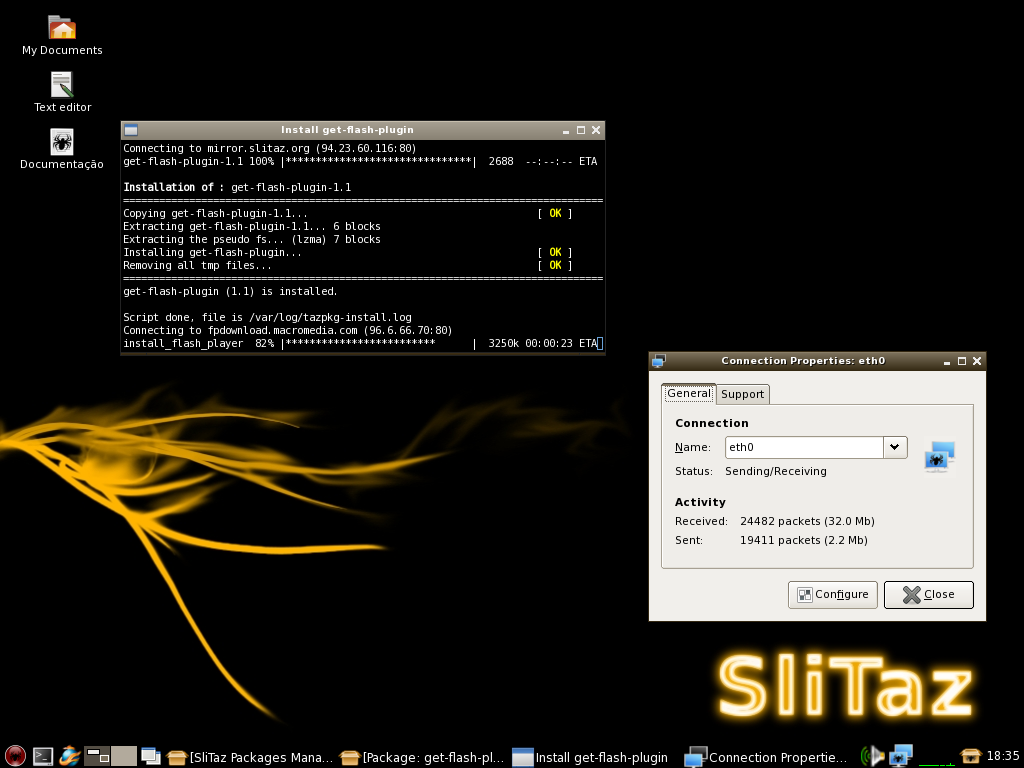Switch to the Support tab
The height and width of the screenshot is (768, 1024).
(x=743, y=394)
